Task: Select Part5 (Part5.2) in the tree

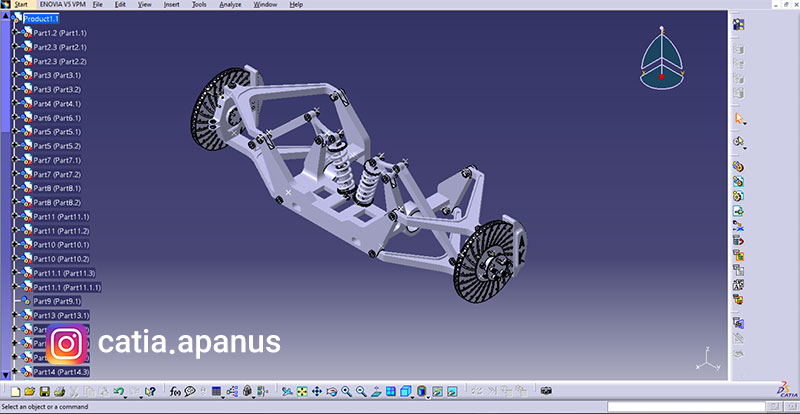Action: click(57, 146)
